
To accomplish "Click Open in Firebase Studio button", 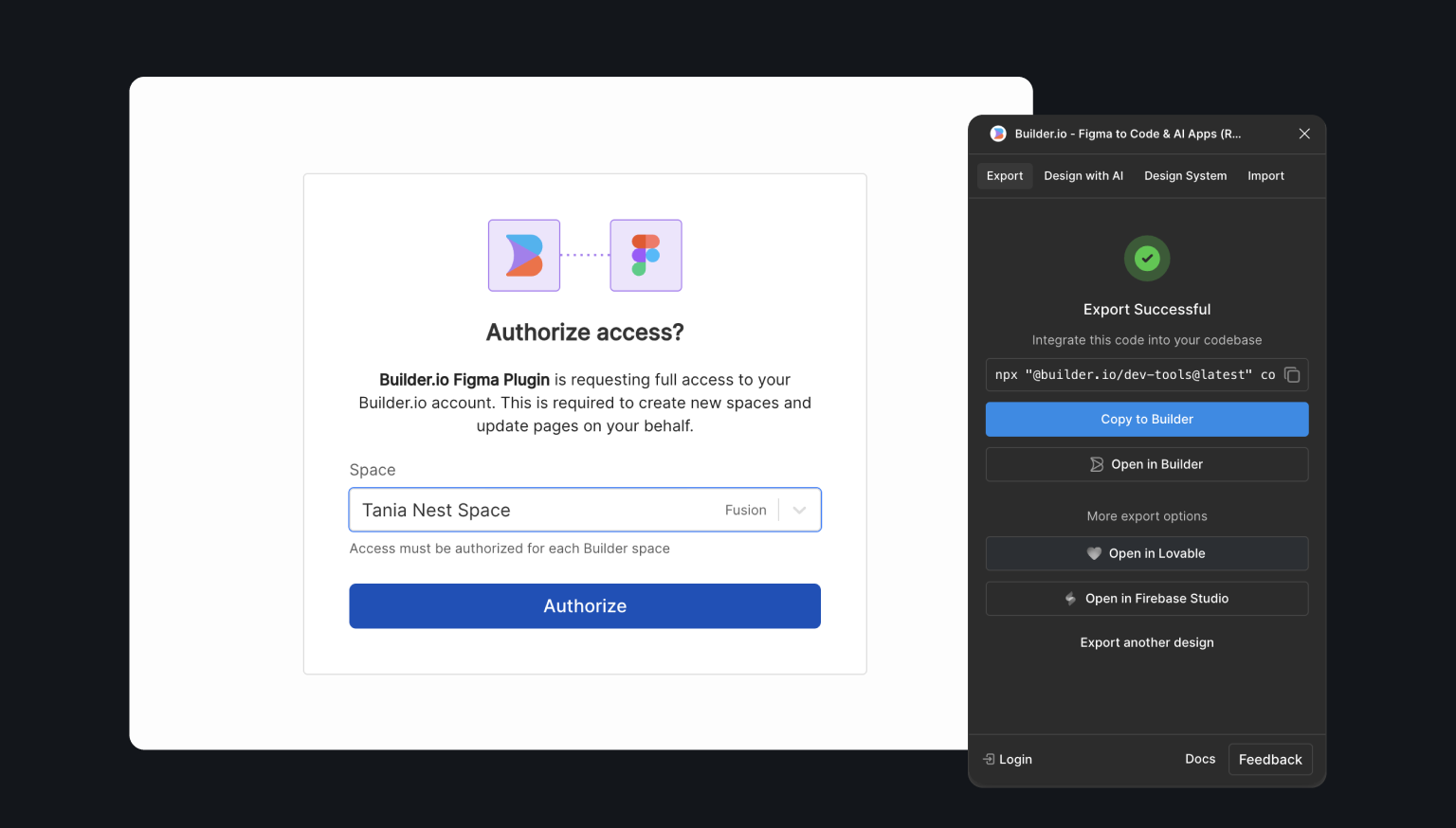I will (1147, 599).
